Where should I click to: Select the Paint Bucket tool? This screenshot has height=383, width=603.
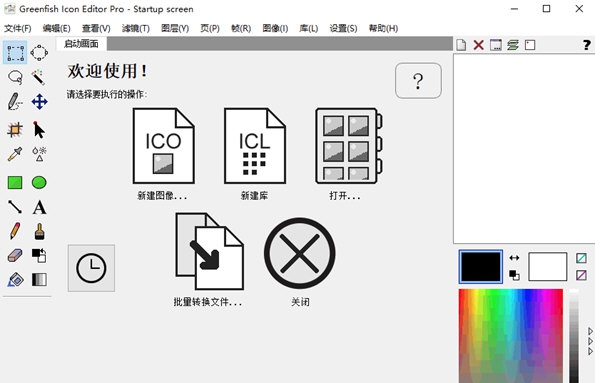click(15, 280)
